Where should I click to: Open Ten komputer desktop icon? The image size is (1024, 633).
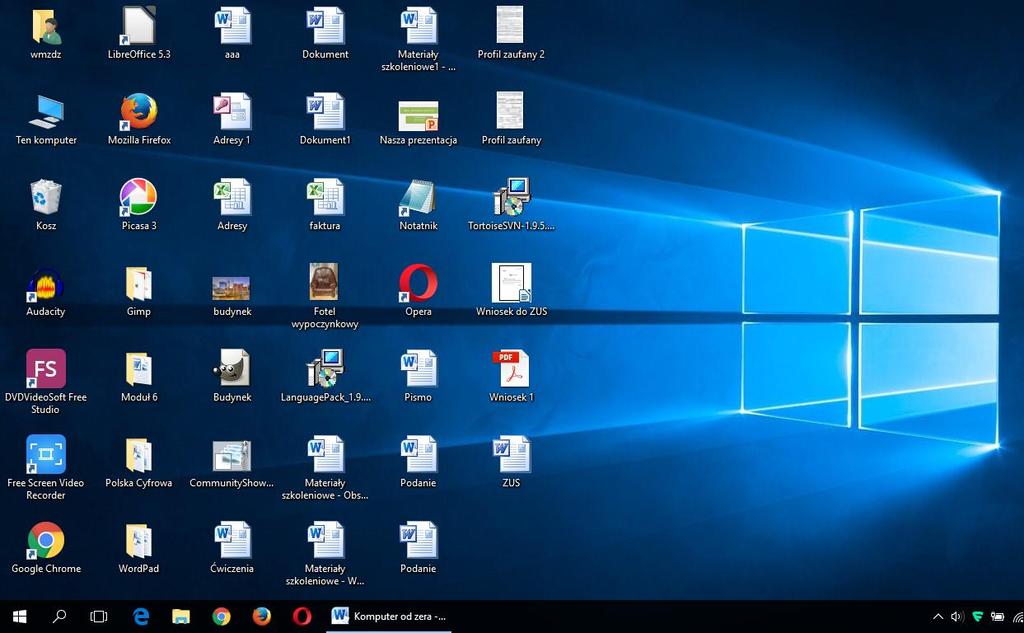tap(46, 112)
